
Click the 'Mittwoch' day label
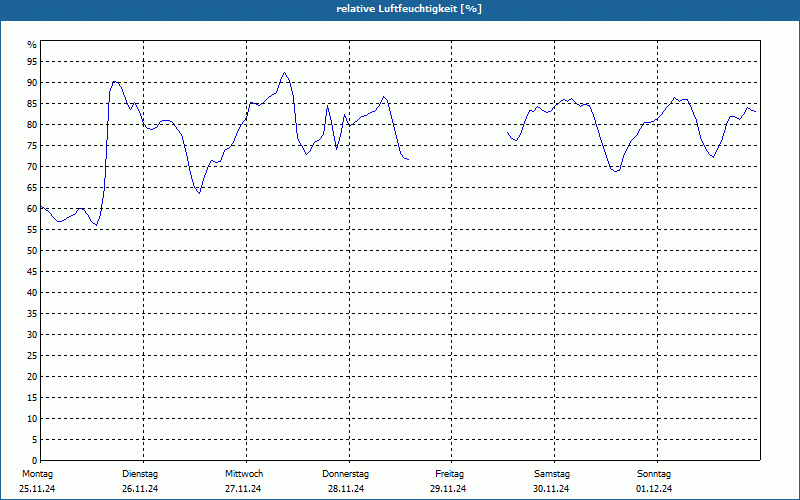coord(244,474)
